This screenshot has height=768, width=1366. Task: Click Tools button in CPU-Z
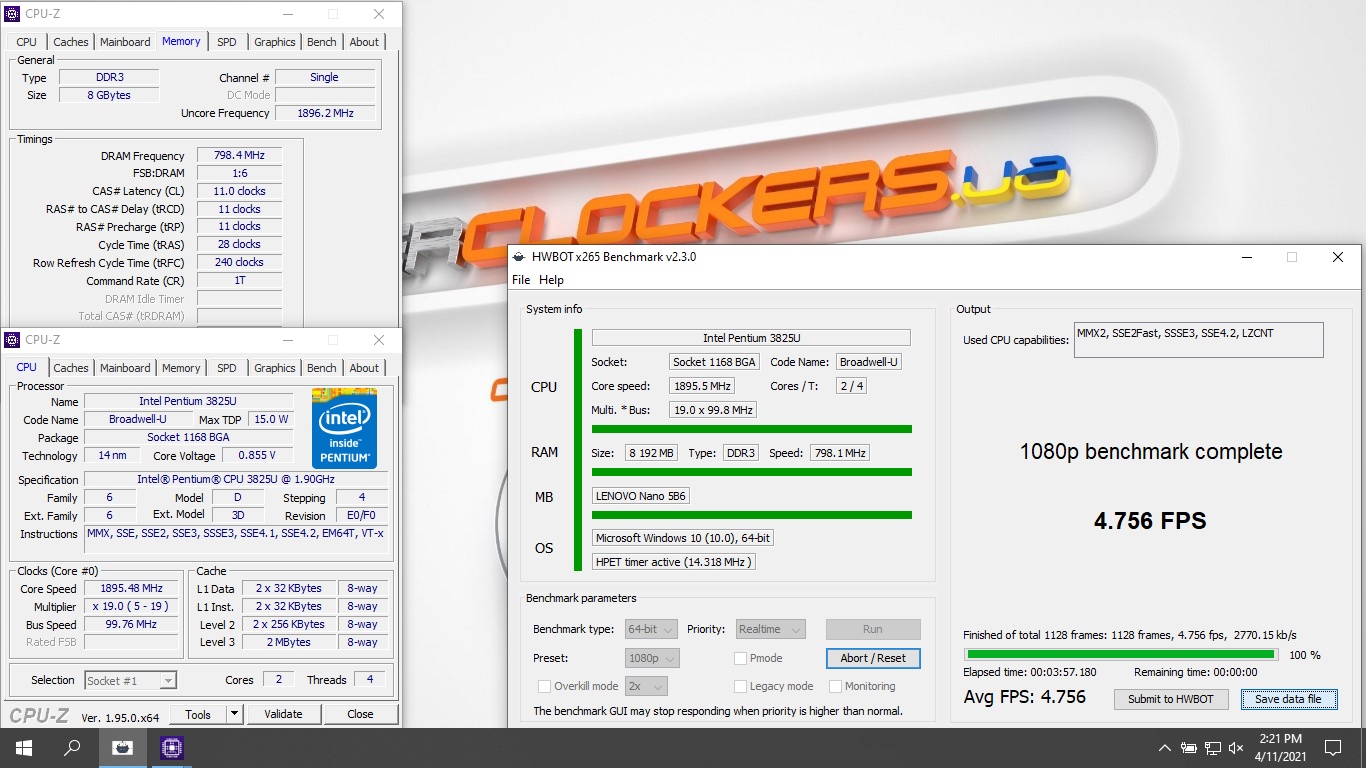(198, 714)
